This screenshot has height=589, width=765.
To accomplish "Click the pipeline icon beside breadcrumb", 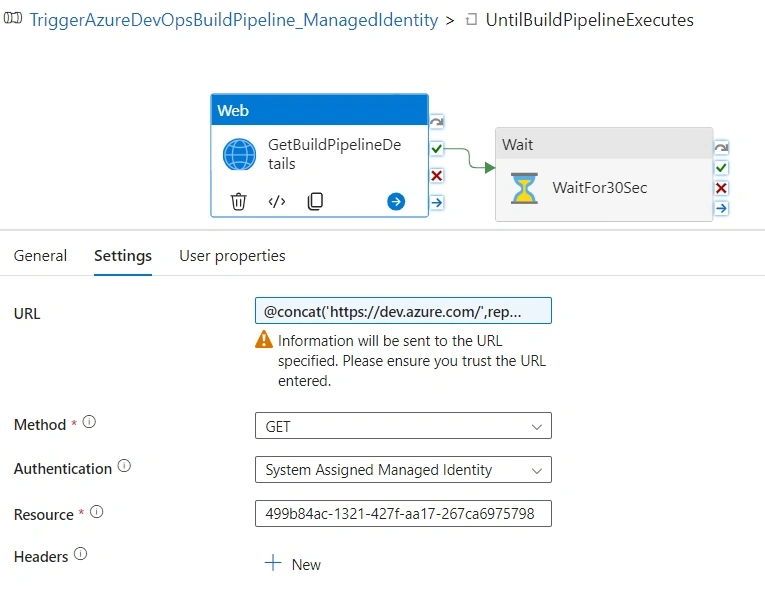I will tap(13, 19).
